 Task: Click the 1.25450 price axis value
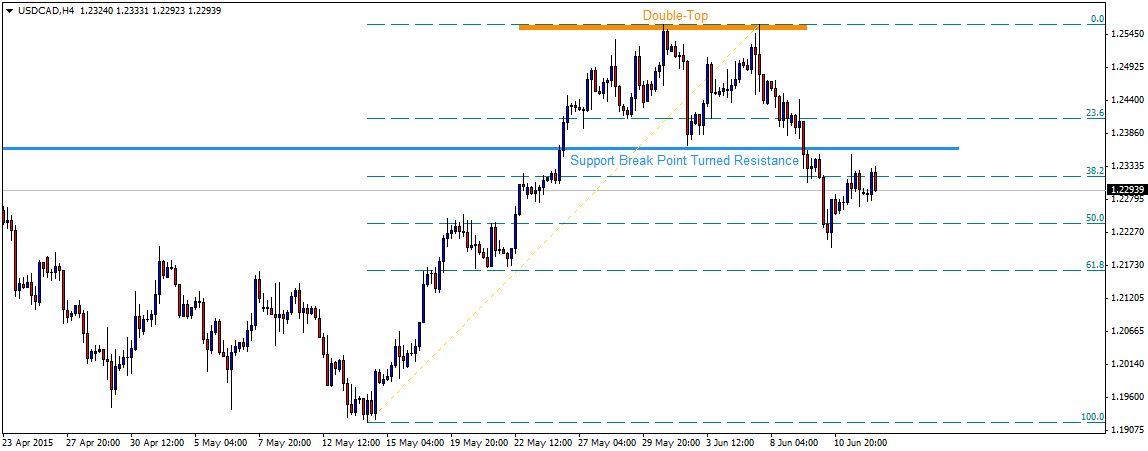pyautogui.click(x=1126, y=34)
